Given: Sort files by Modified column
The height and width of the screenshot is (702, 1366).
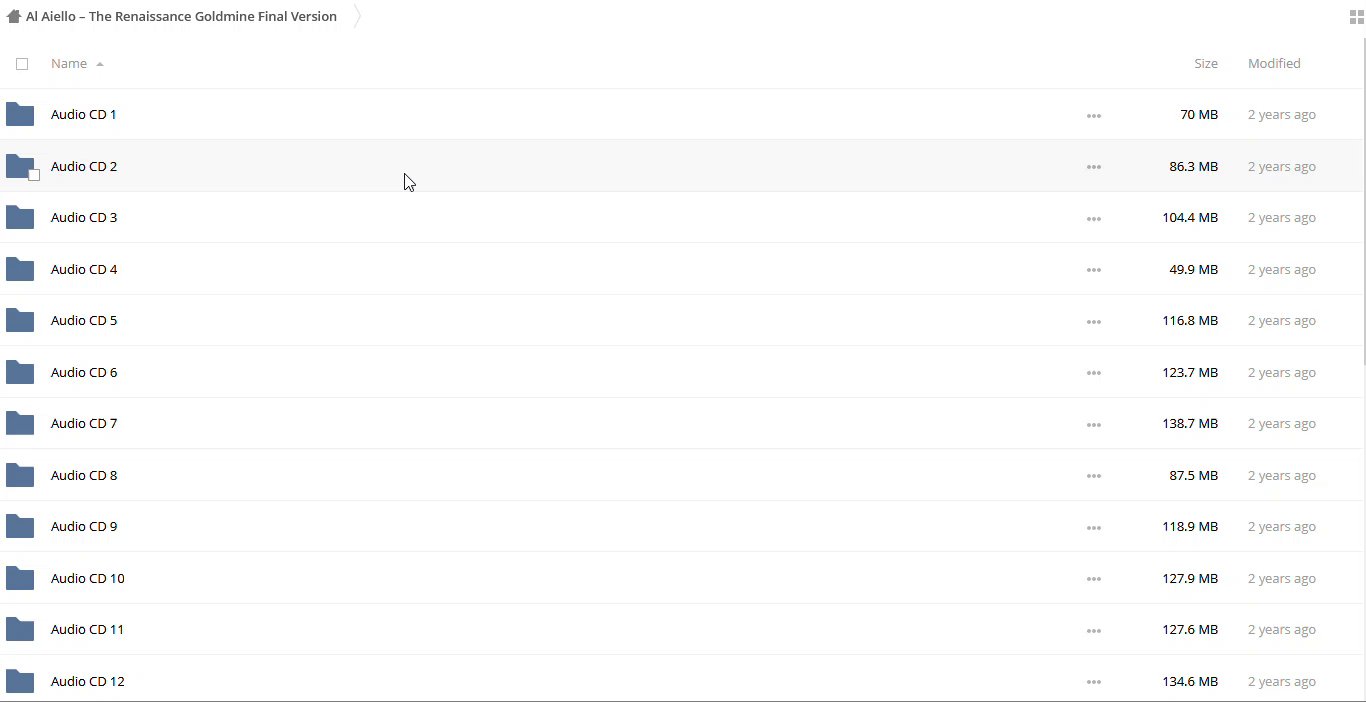Looking at the screenshot, I should point(1273,63).
